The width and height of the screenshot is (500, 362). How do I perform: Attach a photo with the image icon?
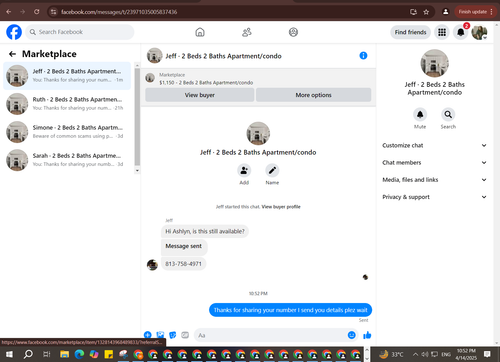pyautogui.click(x=160, y=335)
